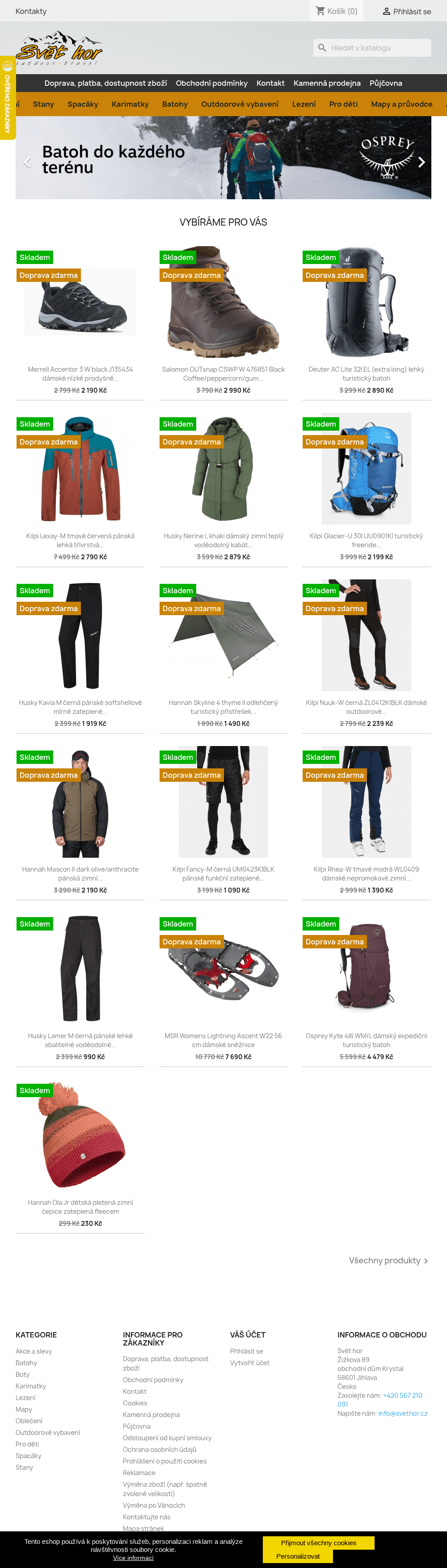Focus the Hledat v katalogu search field
This screenshot has height=1568, width=447.
point(372,47)
